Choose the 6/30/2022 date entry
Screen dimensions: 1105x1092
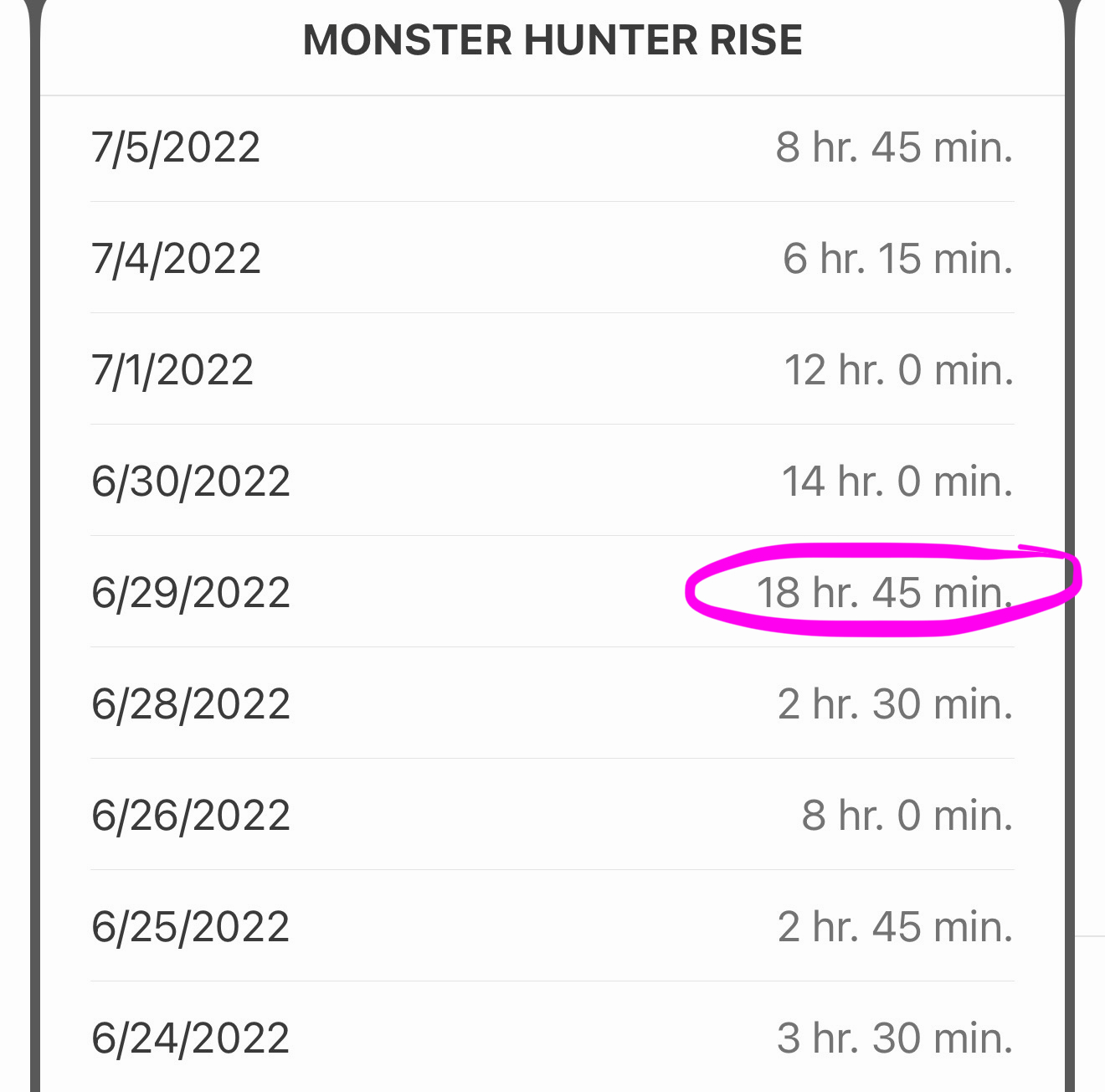pos(191,482)
